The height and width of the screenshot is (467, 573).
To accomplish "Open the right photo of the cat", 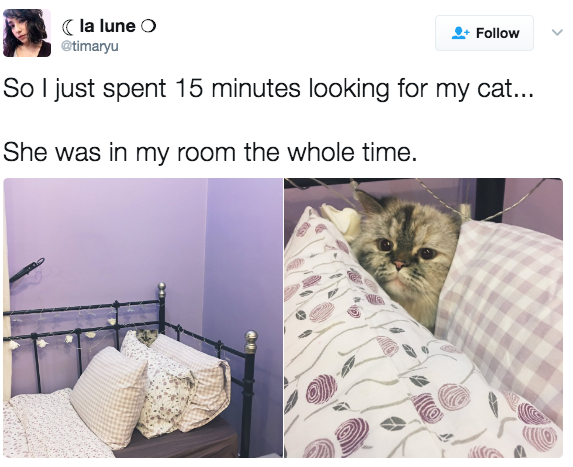I will click(424, 318).
